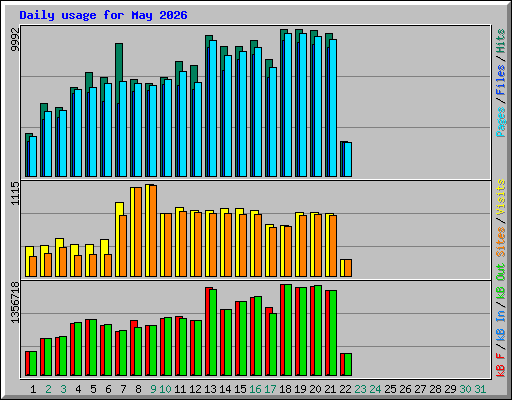Screen dimensions: 512x400
Task: Click the yellow 'Visits' legend label
Action: pyautogui.click(x=501, y=198)
